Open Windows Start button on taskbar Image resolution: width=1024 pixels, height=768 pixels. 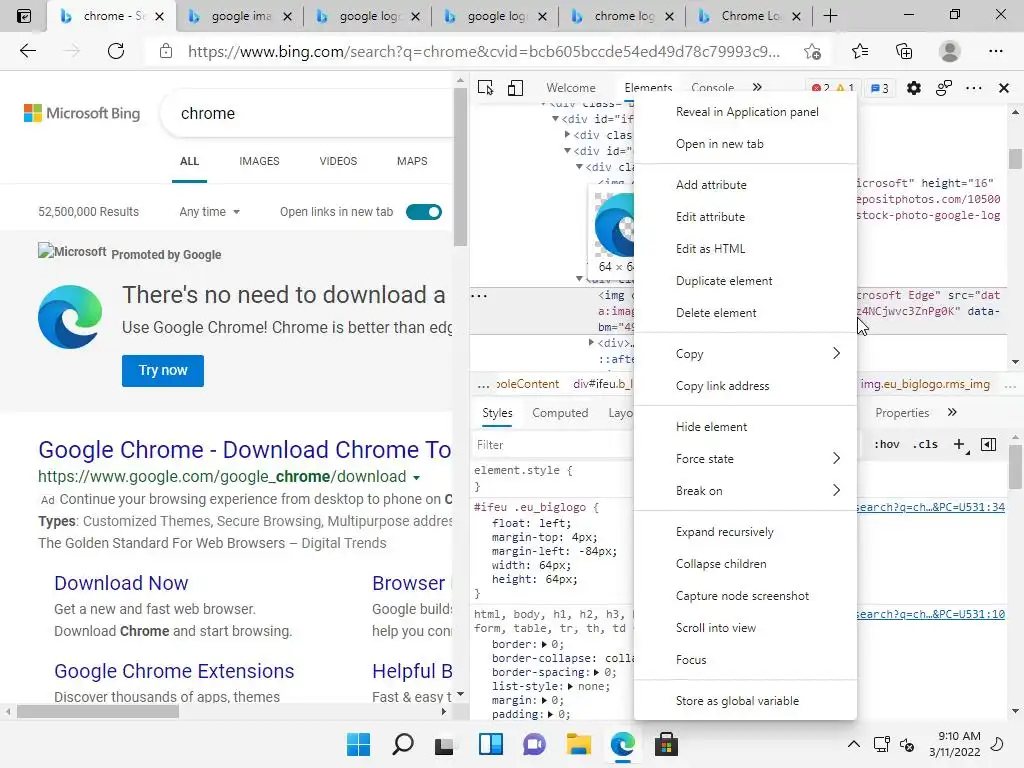[x=358, y=744]
